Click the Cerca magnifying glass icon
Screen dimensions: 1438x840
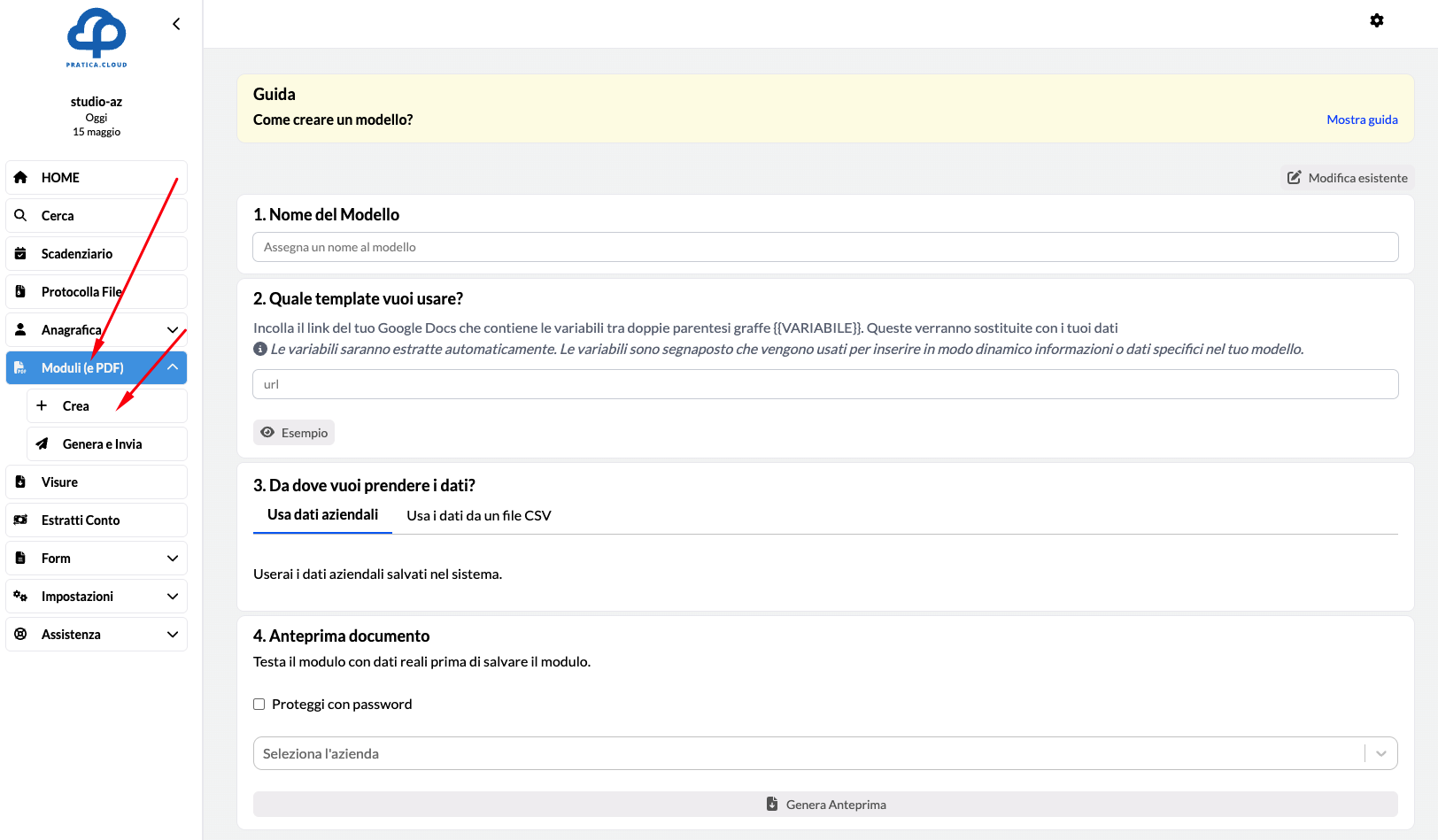[x=20, y=215]
